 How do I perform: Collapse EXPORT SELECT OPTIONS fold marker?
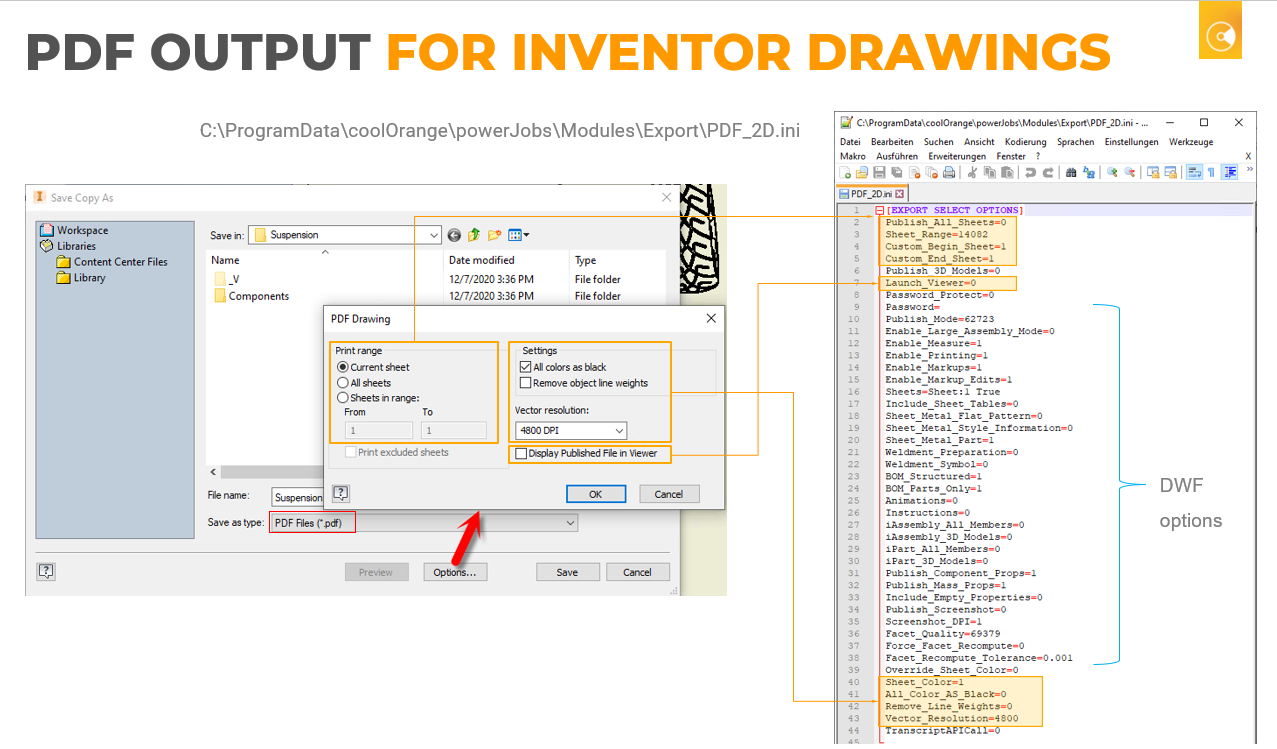880,210
